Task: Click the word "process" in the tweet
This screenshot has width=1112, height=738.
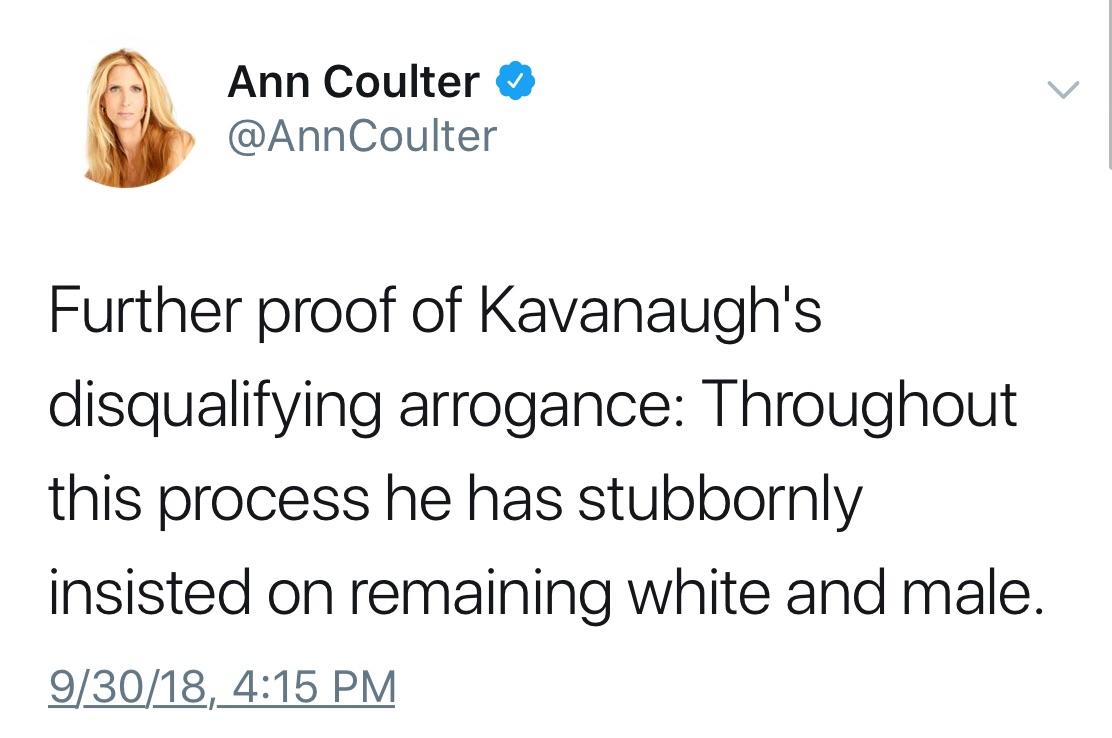Action: point(263,499)
